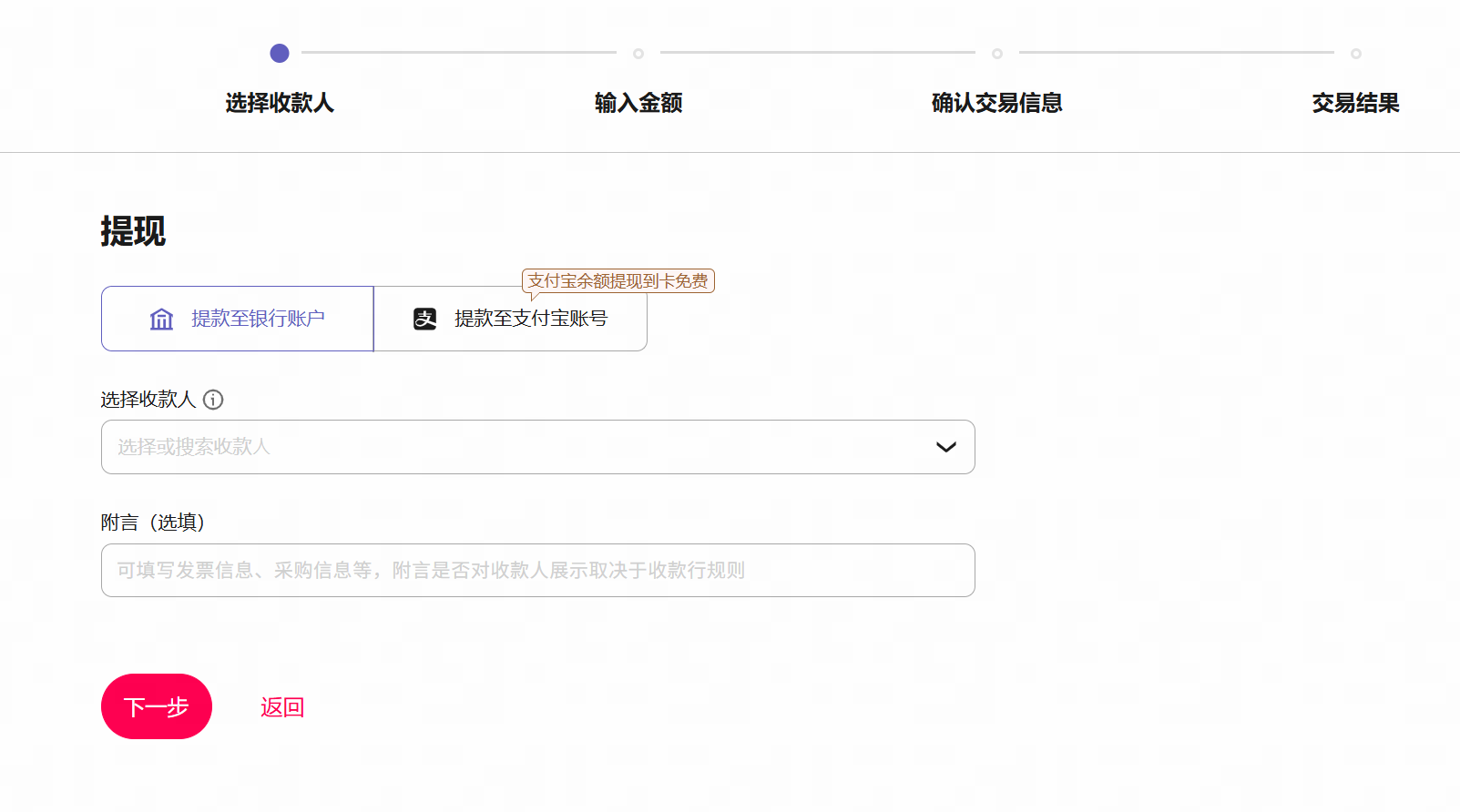Expand payee dropdown chevron arrow
Viewport: 1460px width, 812px height.
coord(946,447)
